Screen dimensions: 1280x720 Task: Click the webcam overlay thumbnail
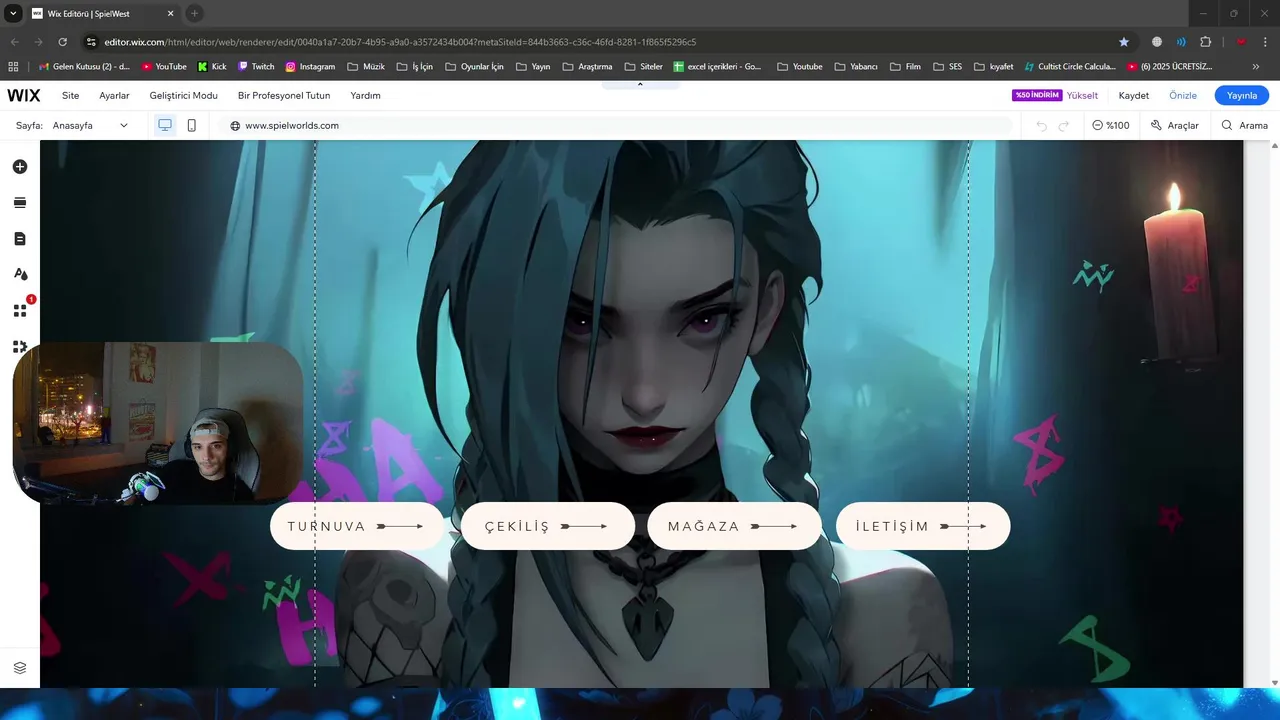pyautogui.click(x=158, y=422)
